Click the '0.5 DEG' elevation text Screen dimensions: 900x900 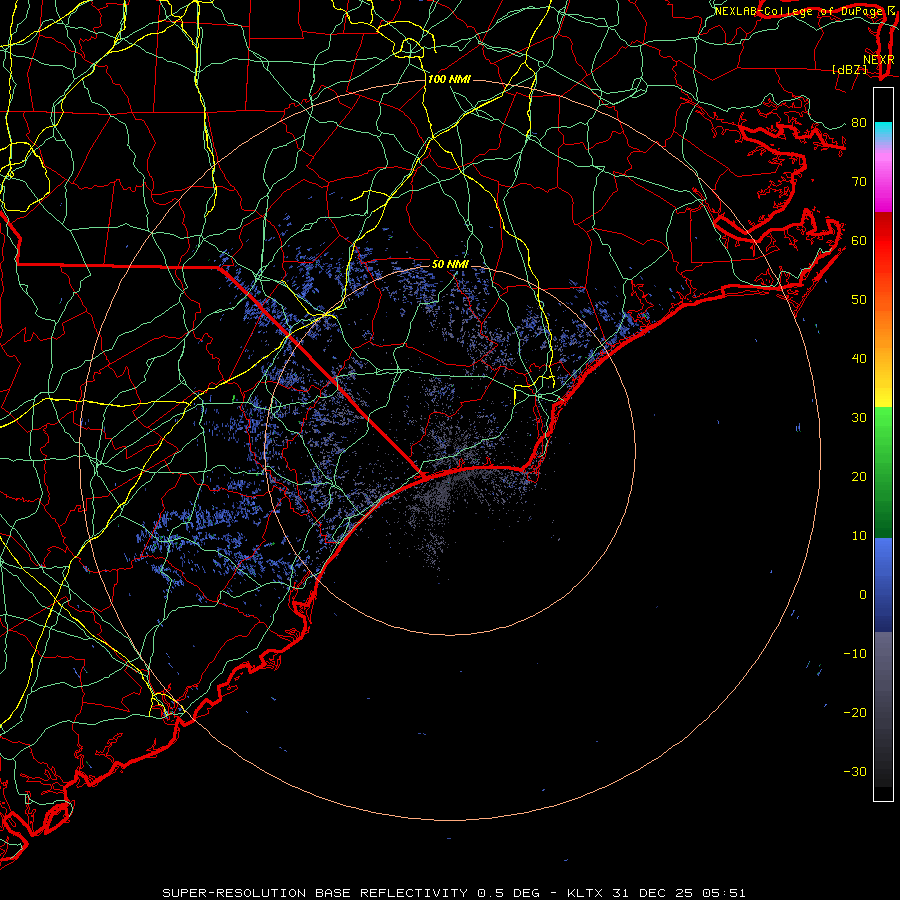point(509,893)
